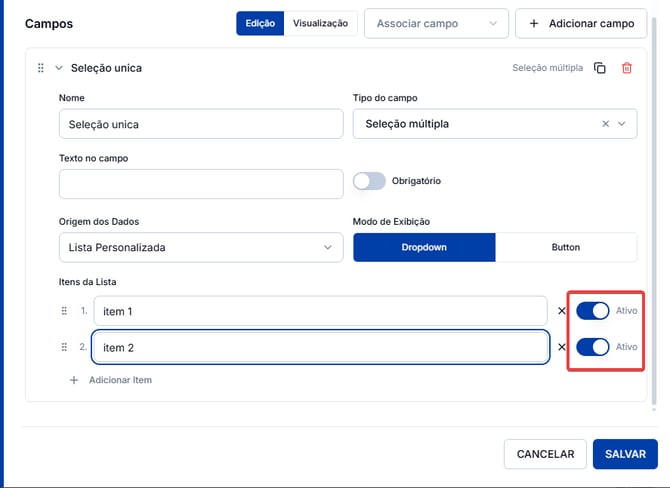Disable Ativo toggle for item 1
The image size is (670, 488).
593,311
